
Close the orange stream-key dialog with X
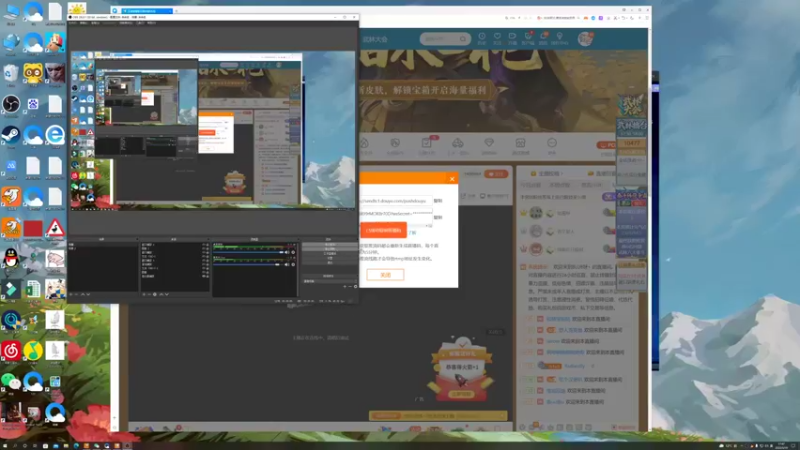pyautogui.click(x=452, y=179)
